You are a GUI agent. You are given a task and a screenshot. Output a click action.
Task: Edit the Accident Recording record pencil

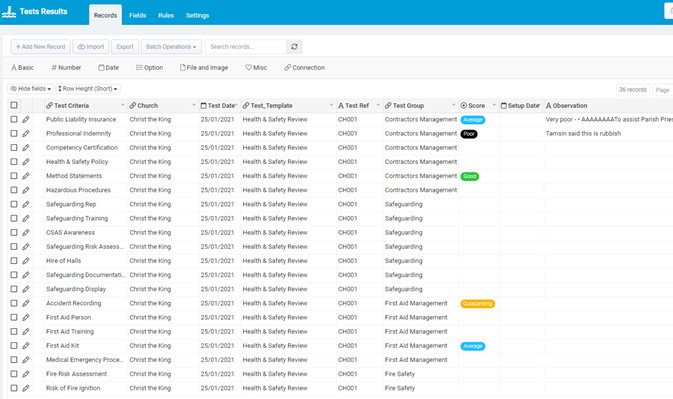click(x=26, y=303)
